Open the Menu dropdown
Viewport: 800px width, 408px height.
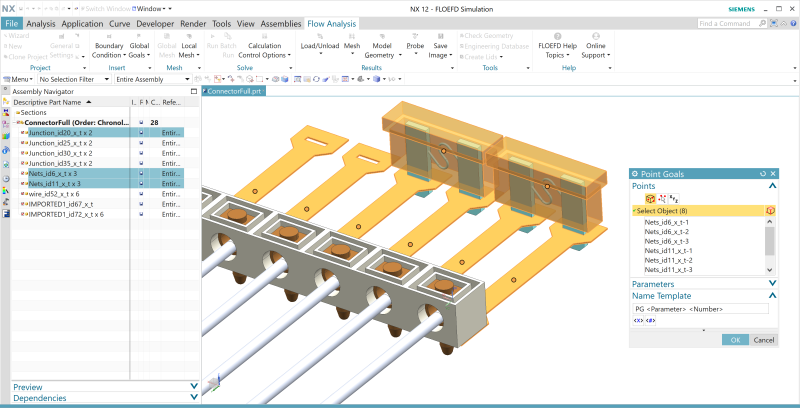click(18, 79)
